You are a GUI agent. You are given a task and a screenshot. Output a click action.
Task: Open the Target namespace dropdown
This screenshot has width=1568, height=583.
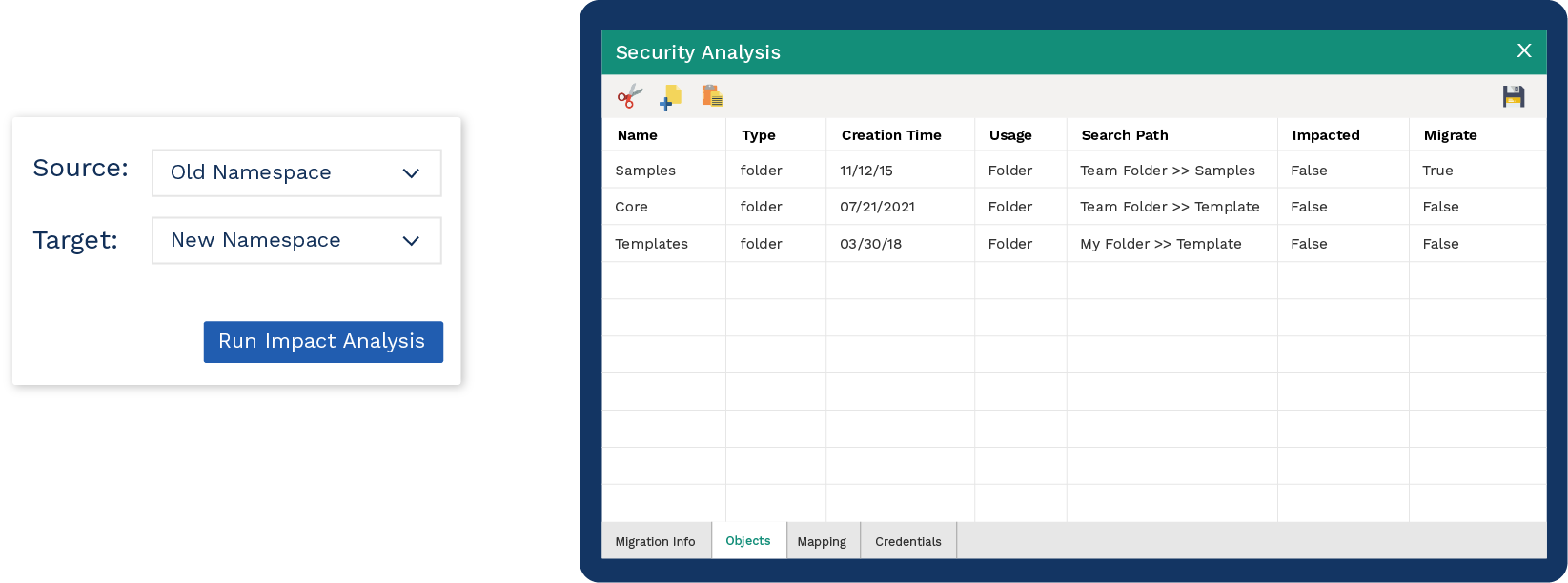pos(296,240)
